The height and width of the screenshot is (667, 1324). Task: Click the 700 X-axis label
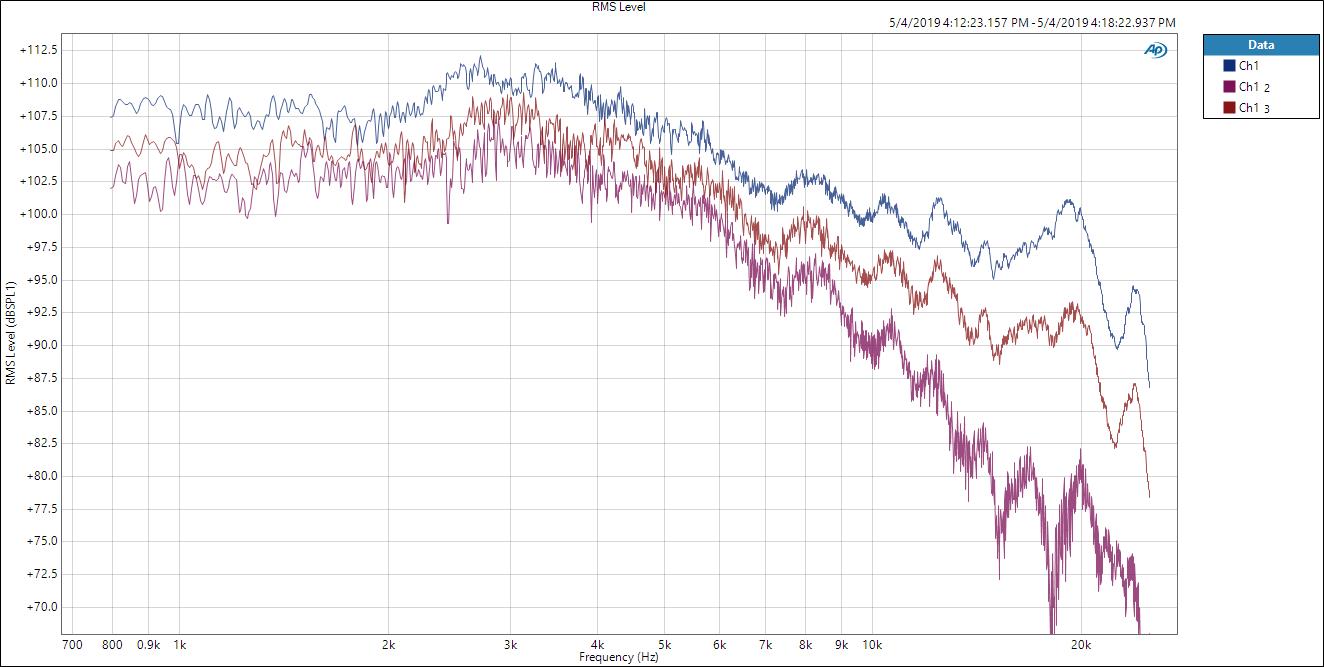[x=72, y=645]
